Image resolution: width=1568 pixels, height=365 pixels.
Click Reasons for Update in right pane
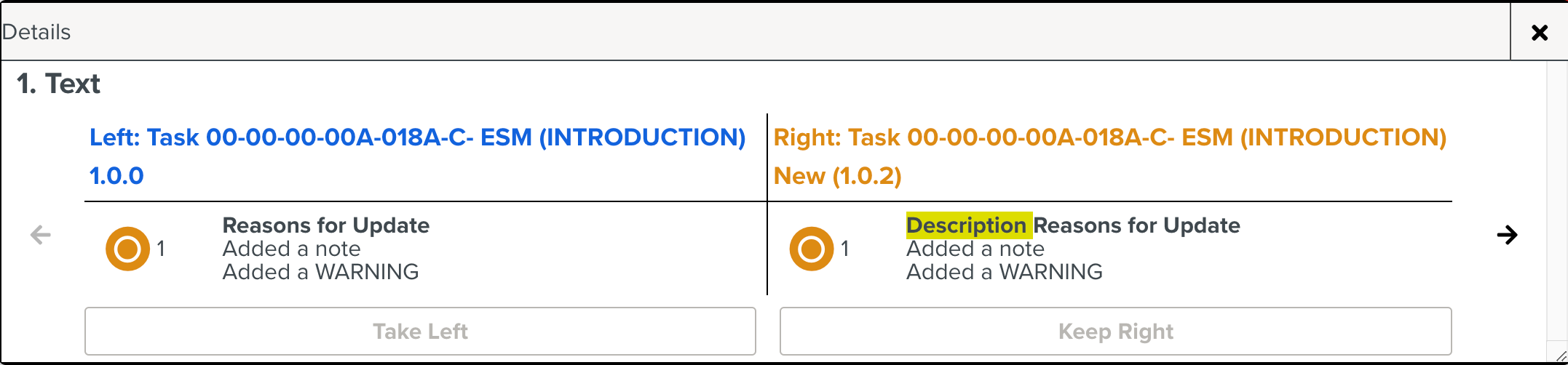point(1136,225)
